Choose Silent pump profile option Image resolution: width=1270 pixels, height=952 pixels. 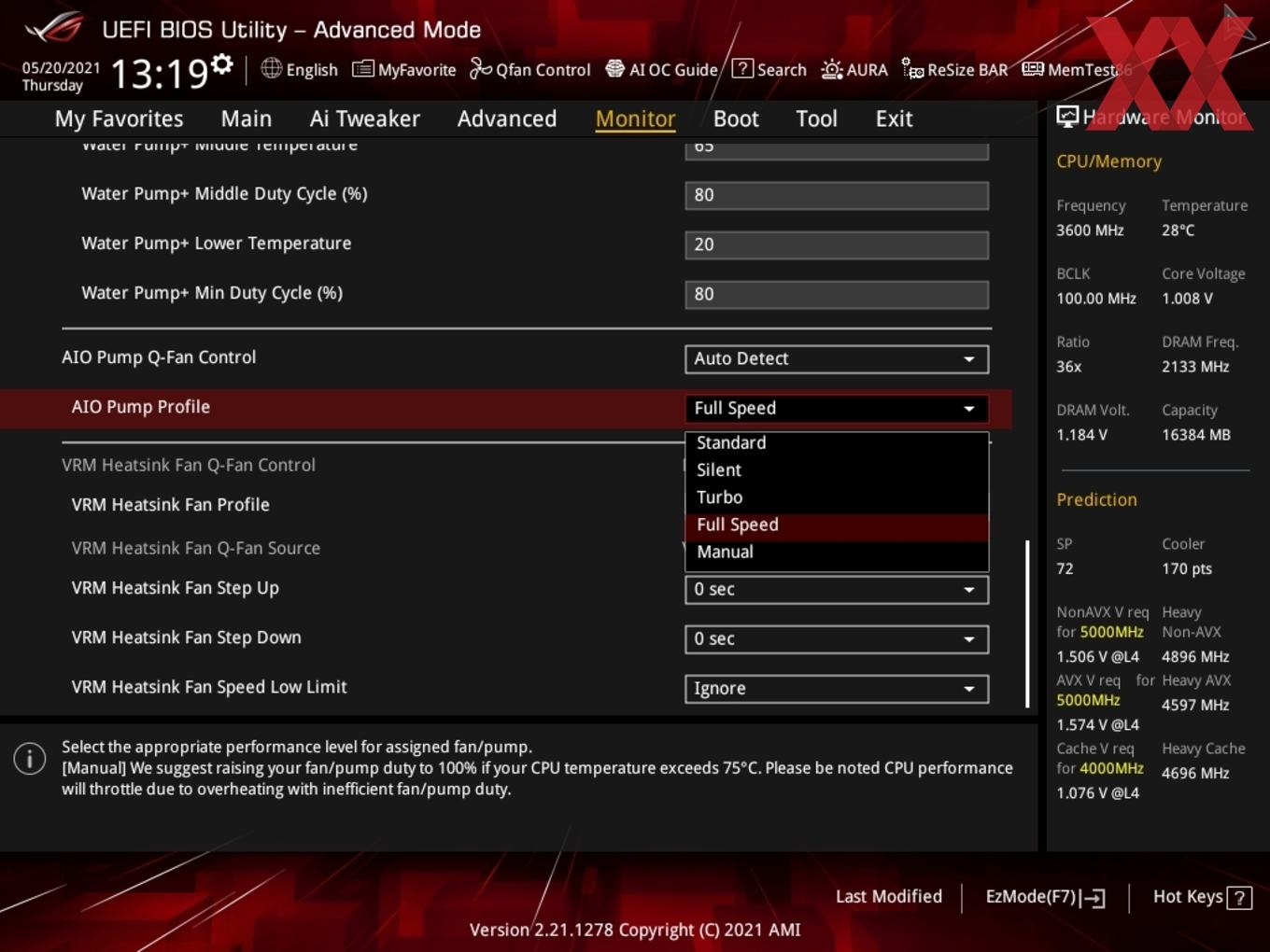pyautogui.click(x=837, y=470)
